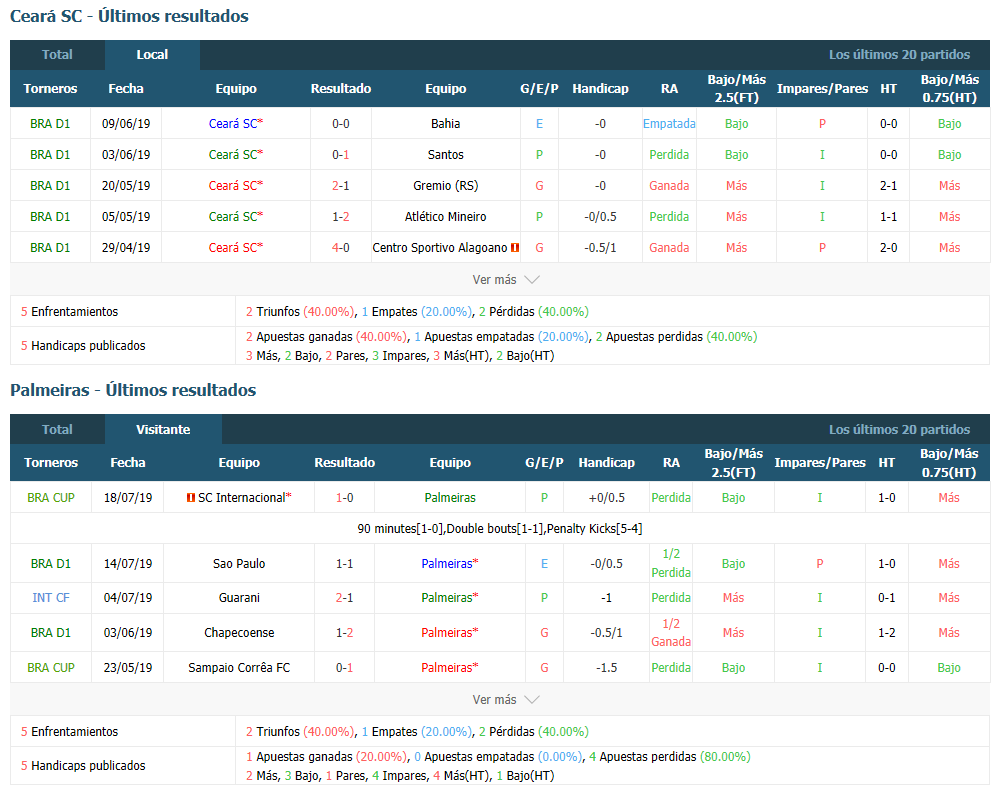Click Palmeiras in the SC Internacional row
Viewport: 998px width, 788px height.
click(x=450, y=498)
